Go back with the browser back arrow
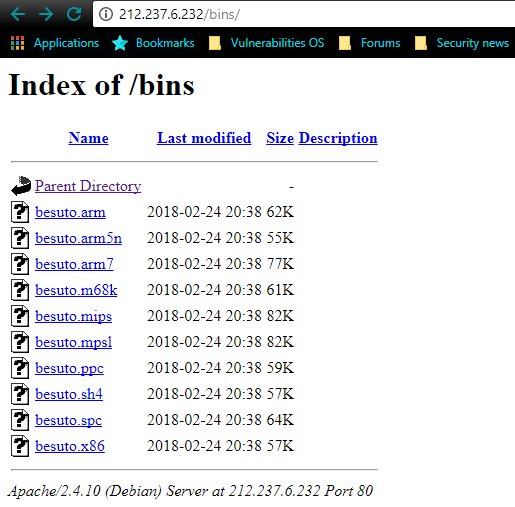This screenshot has width=515, height=507. [18, 14]
